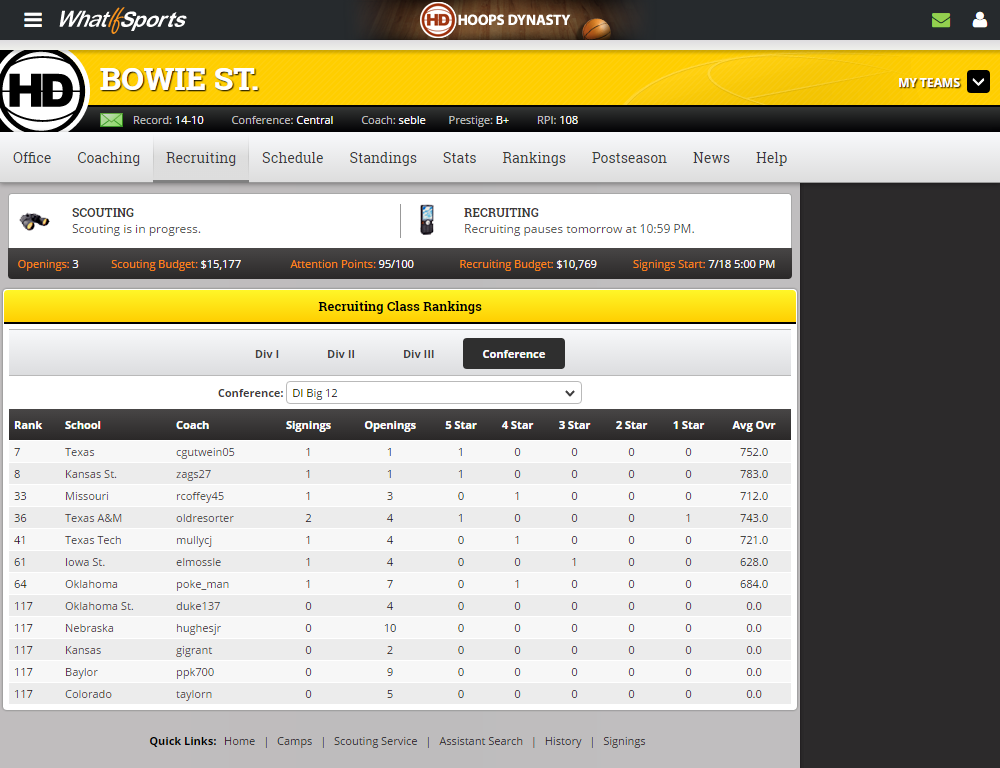
Task: Click the Hoops Dynasty logo
Action: (496, 20)
